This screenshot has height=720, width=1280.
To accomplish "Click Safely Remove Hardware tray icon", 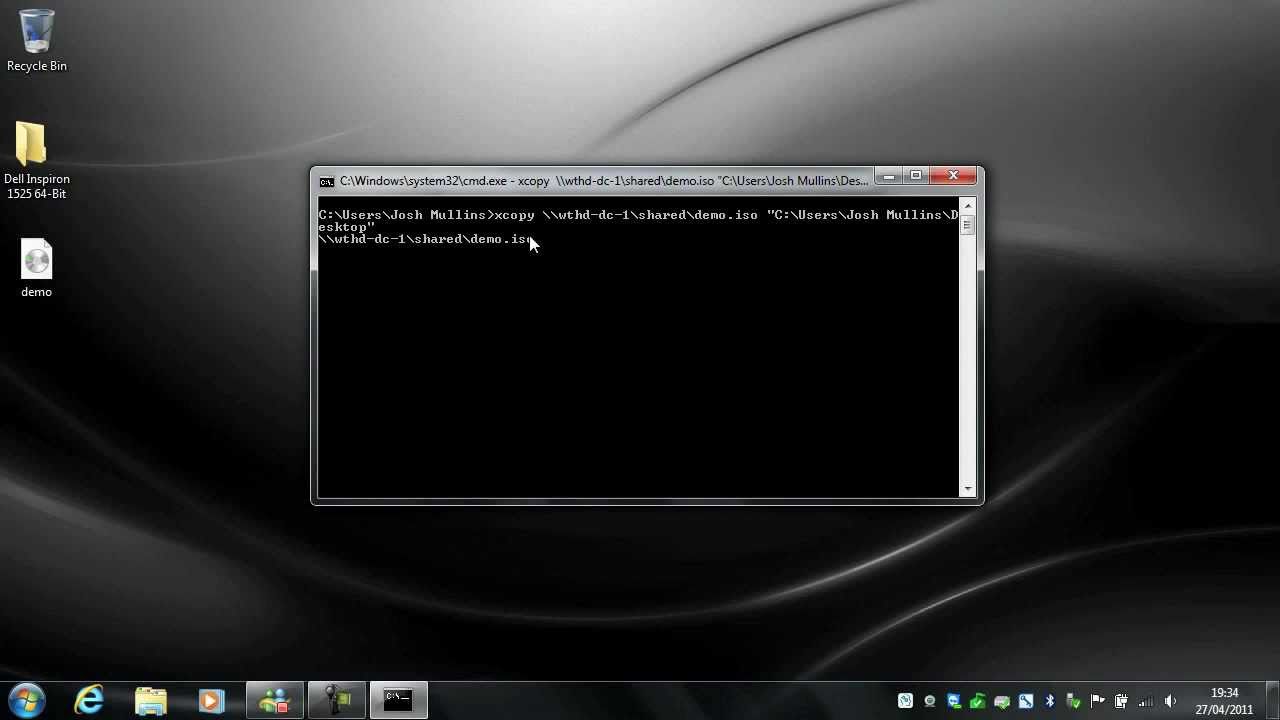I will [1074, 701].
